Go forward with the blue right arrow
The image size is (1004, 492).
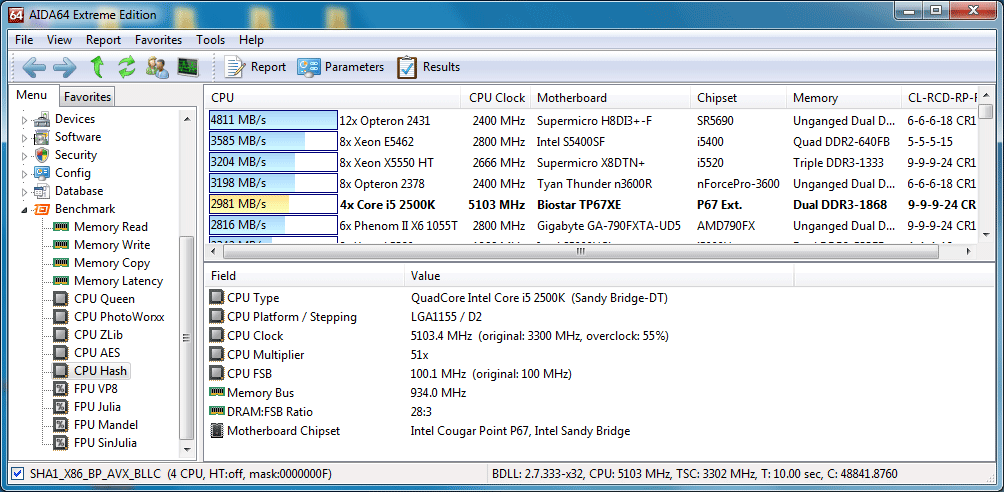click(65, 67)
